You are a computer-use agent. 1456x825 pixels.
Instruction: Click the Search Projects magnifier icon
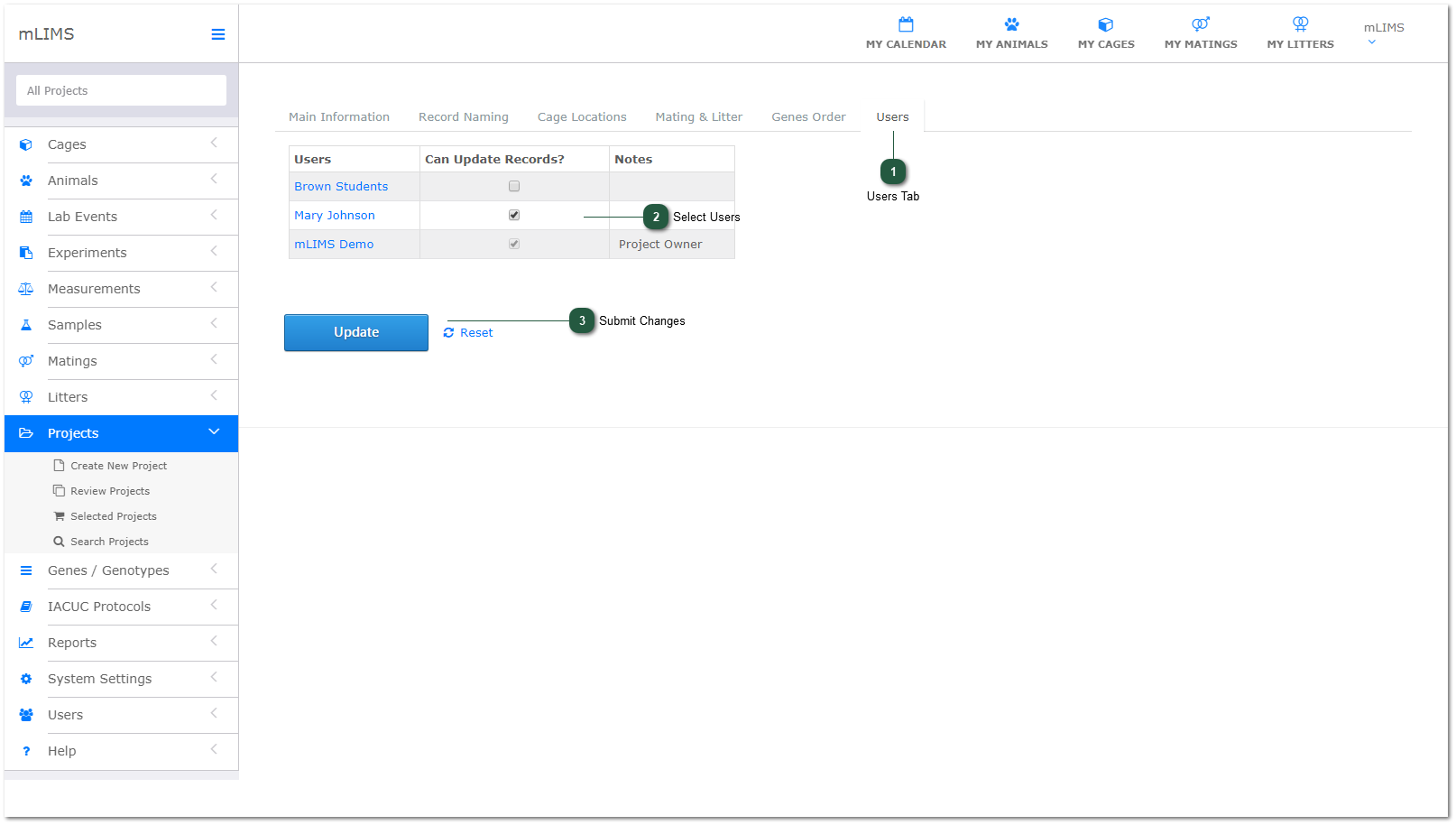point(59,542)
